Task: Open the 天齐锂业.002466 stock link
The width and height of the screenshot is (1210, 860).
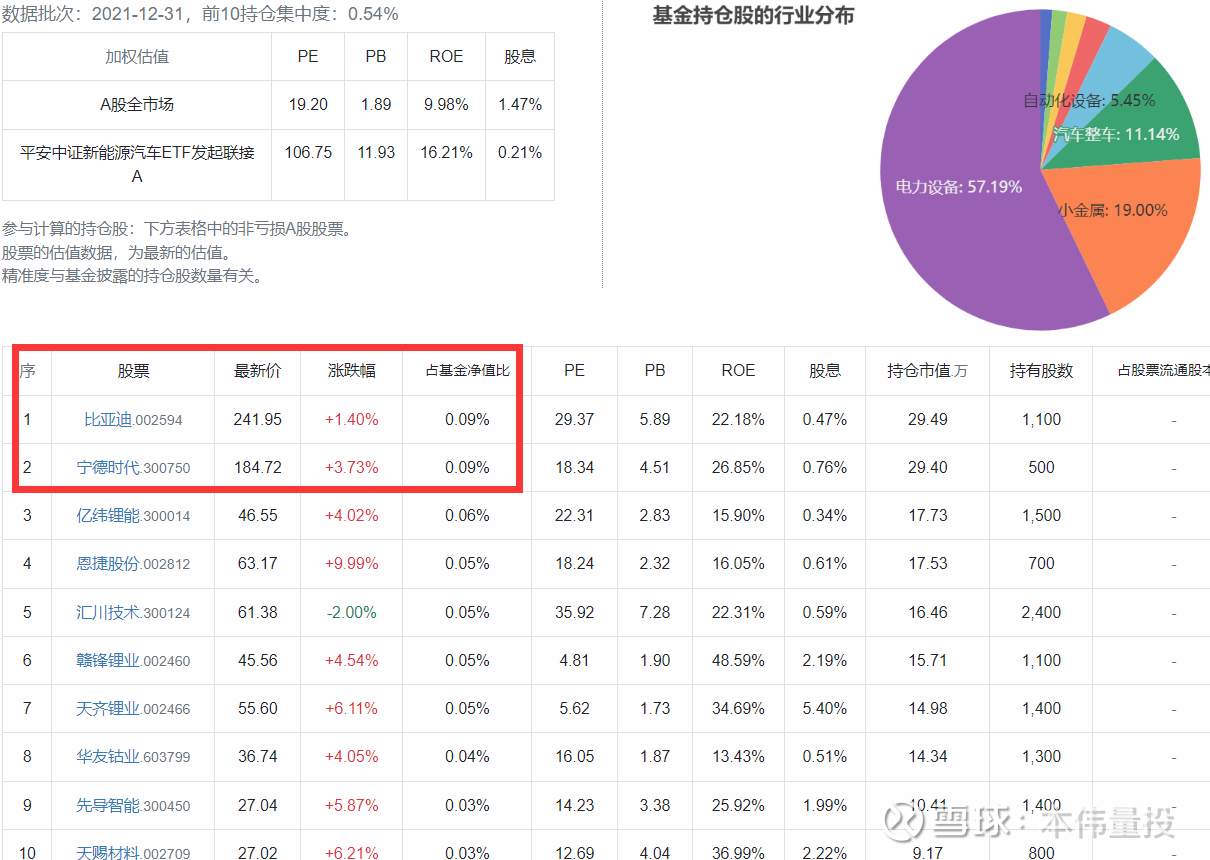Action: coord(133,708)
